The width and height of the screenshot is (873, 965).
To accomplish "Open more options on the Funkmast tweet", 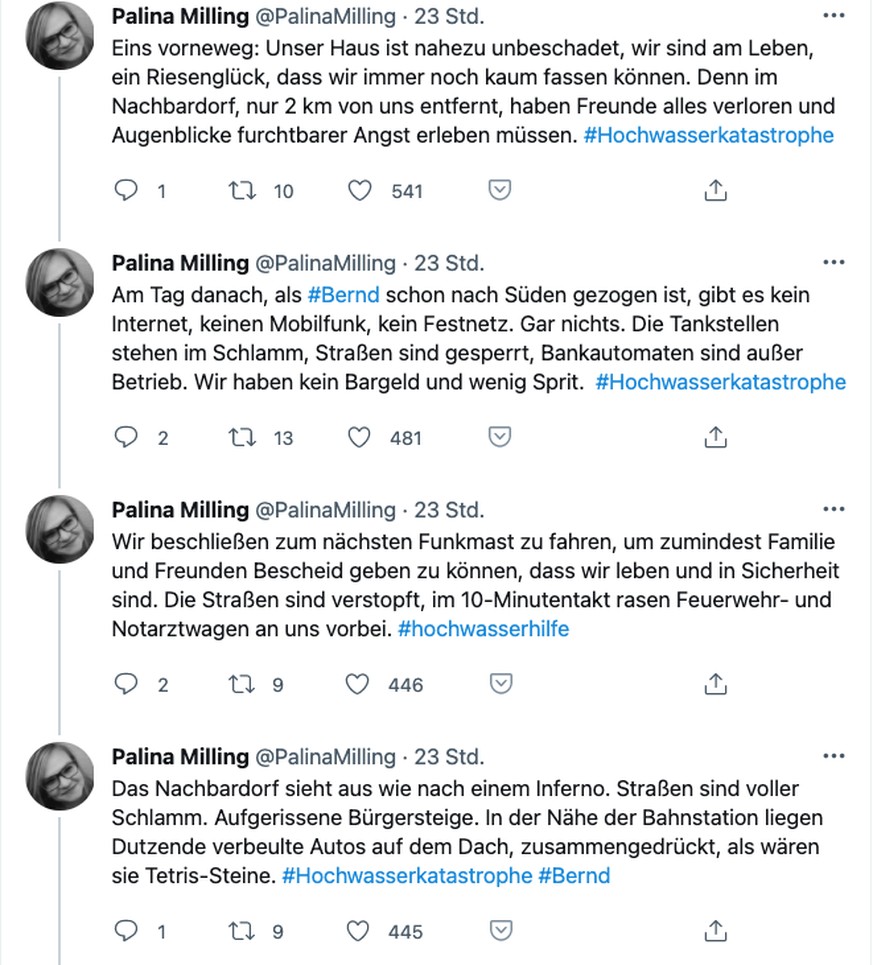I will [x=834, y=510].
